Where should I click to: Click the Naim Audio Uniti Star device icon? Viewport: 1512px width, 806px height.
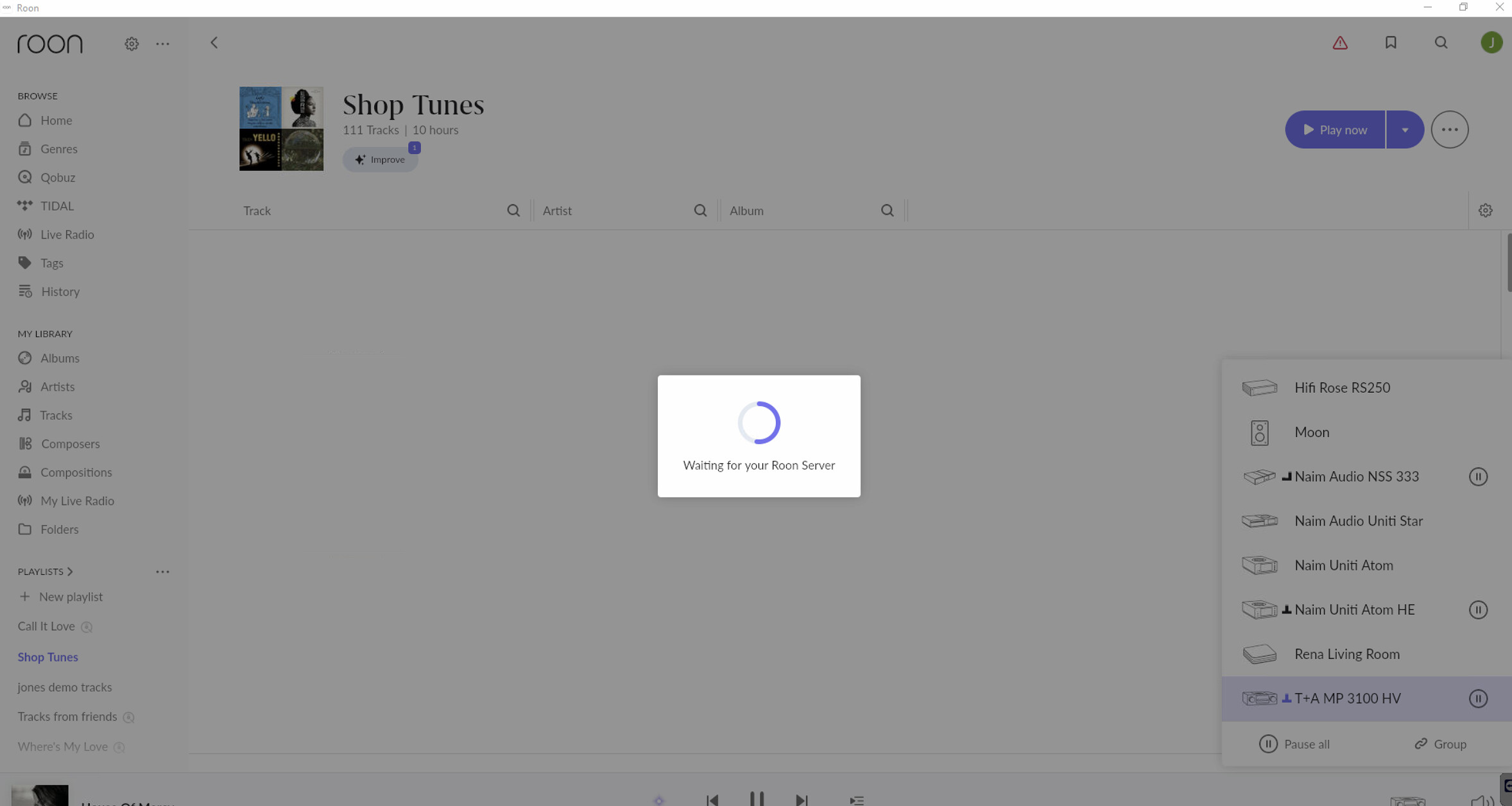(x=1259, y=521)
